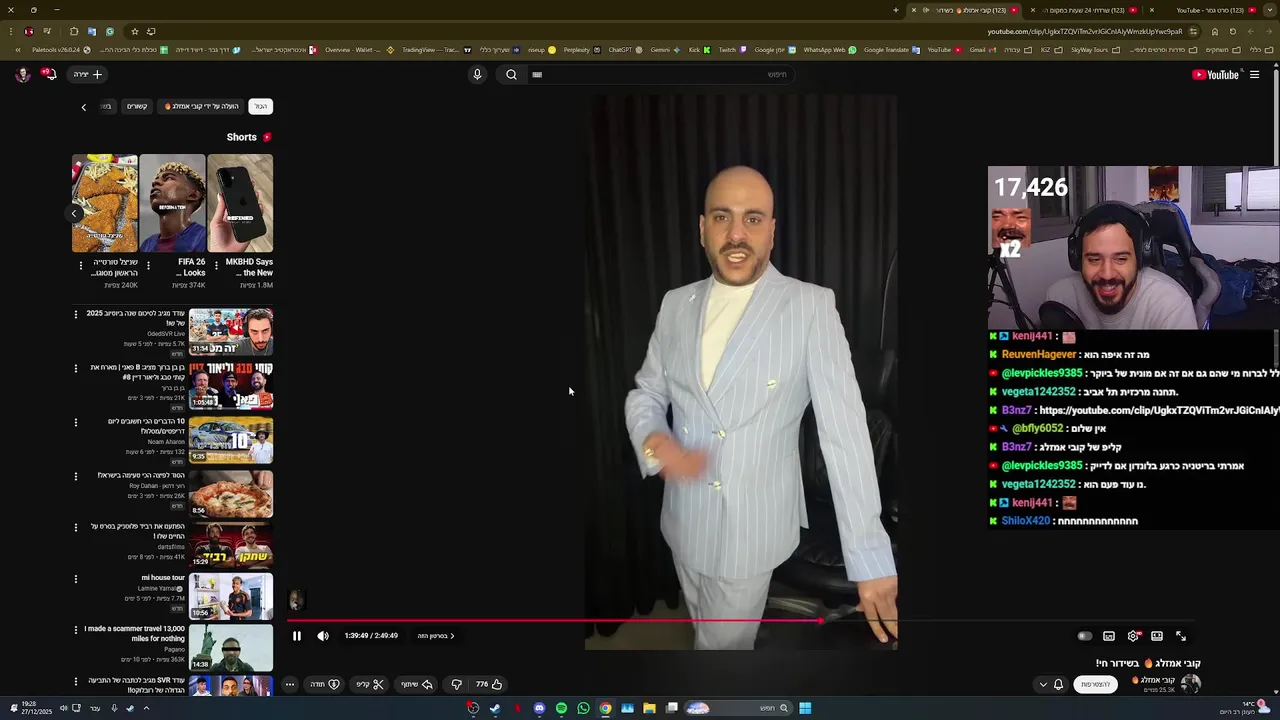The image size is (1280, 720).
Task: Open Steam from the taskbar
Action: coord(495,708)
